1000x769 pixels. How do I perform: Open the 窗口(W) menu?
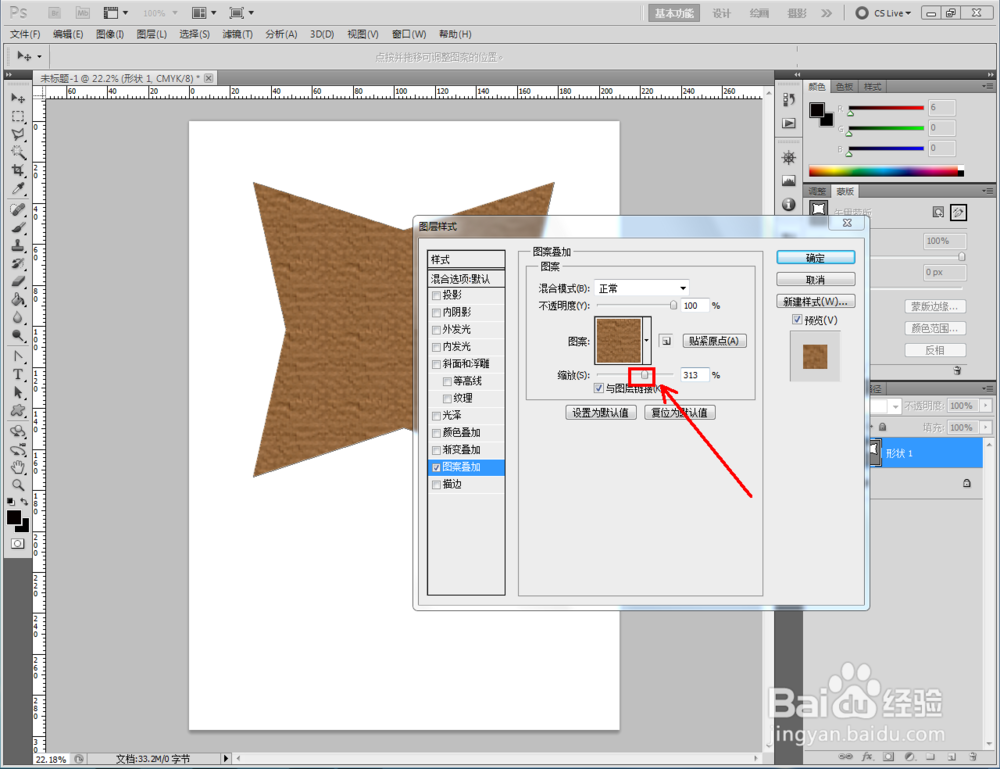(409, 34)
